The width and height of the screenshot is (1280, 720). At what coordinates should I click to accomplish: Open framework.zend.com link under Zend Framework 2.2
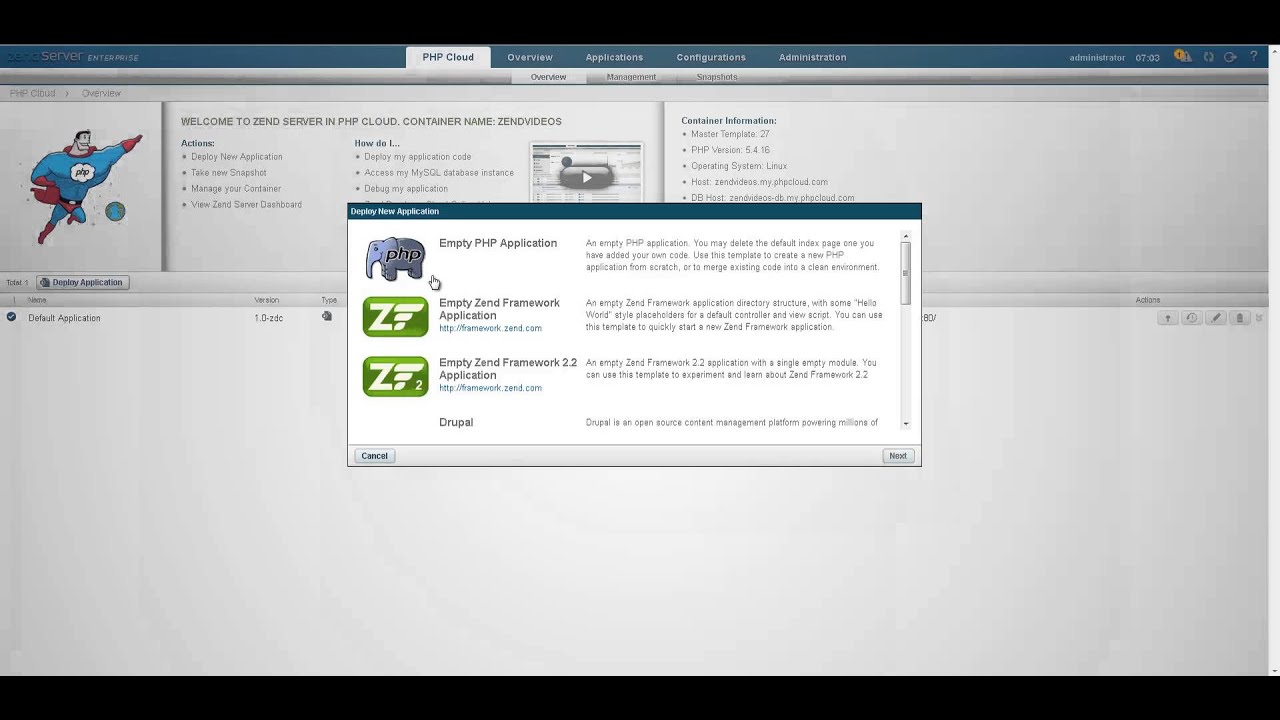(490, 388)
